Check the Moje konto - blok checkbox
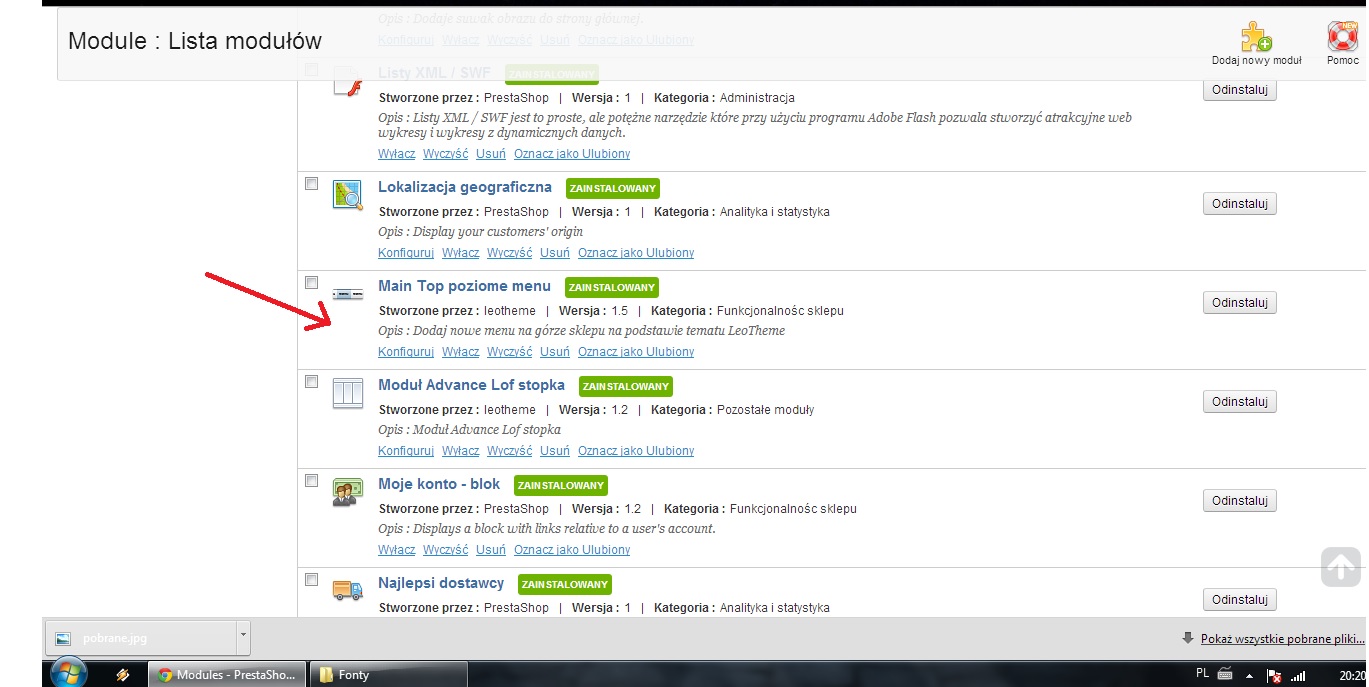The height and width of the screenshot is (687, 1369). tap(311, 481)
